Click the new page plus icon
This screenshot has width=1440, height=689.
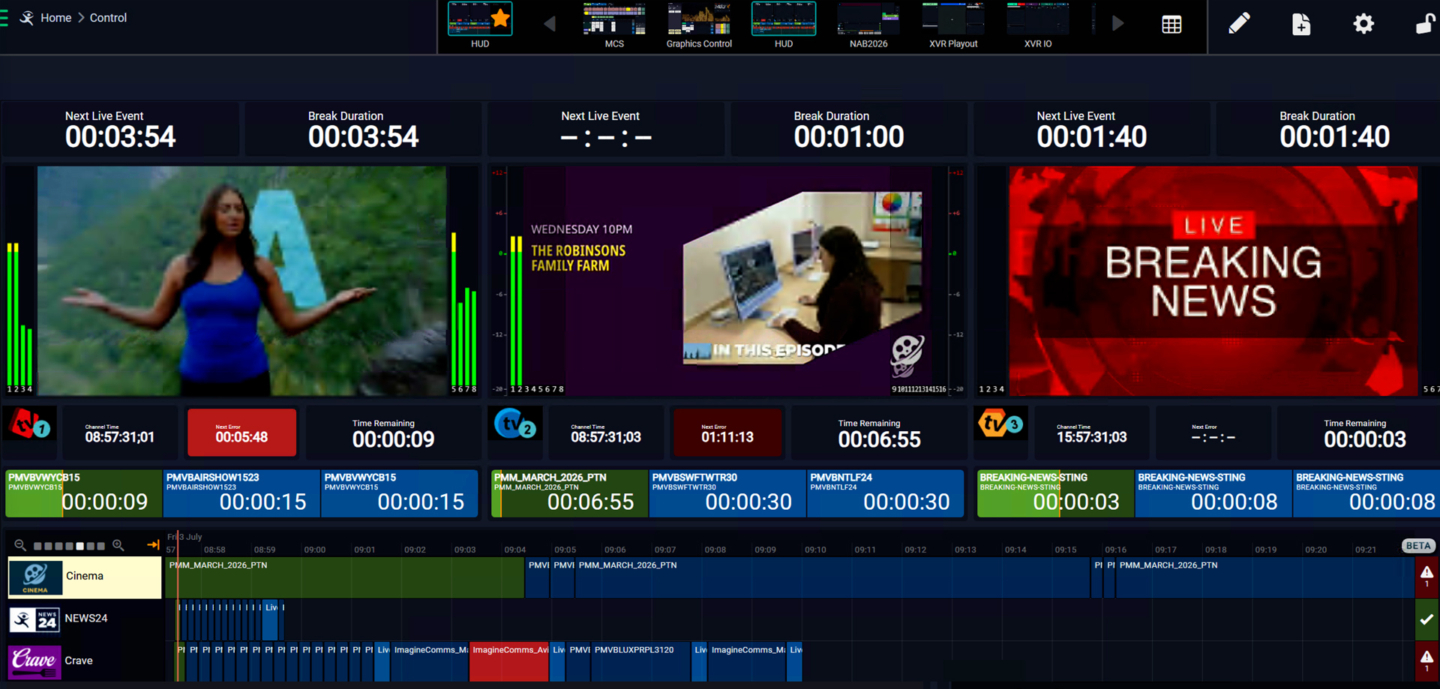pyautogui.click(x=1301, y=24)
